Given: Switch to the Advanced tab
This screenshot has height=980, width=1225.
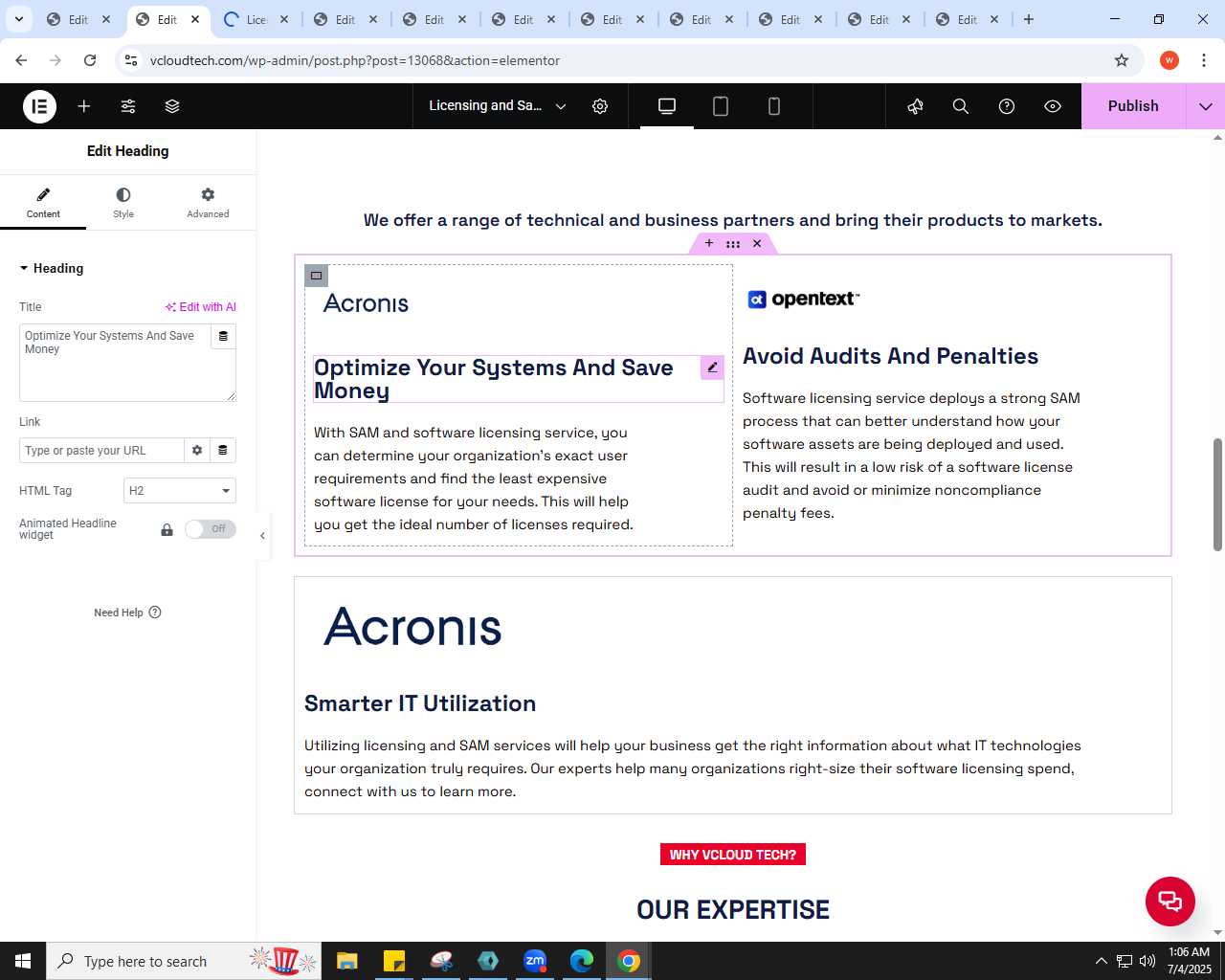Looking at the screenshot, I should click(x=208, y=203).
